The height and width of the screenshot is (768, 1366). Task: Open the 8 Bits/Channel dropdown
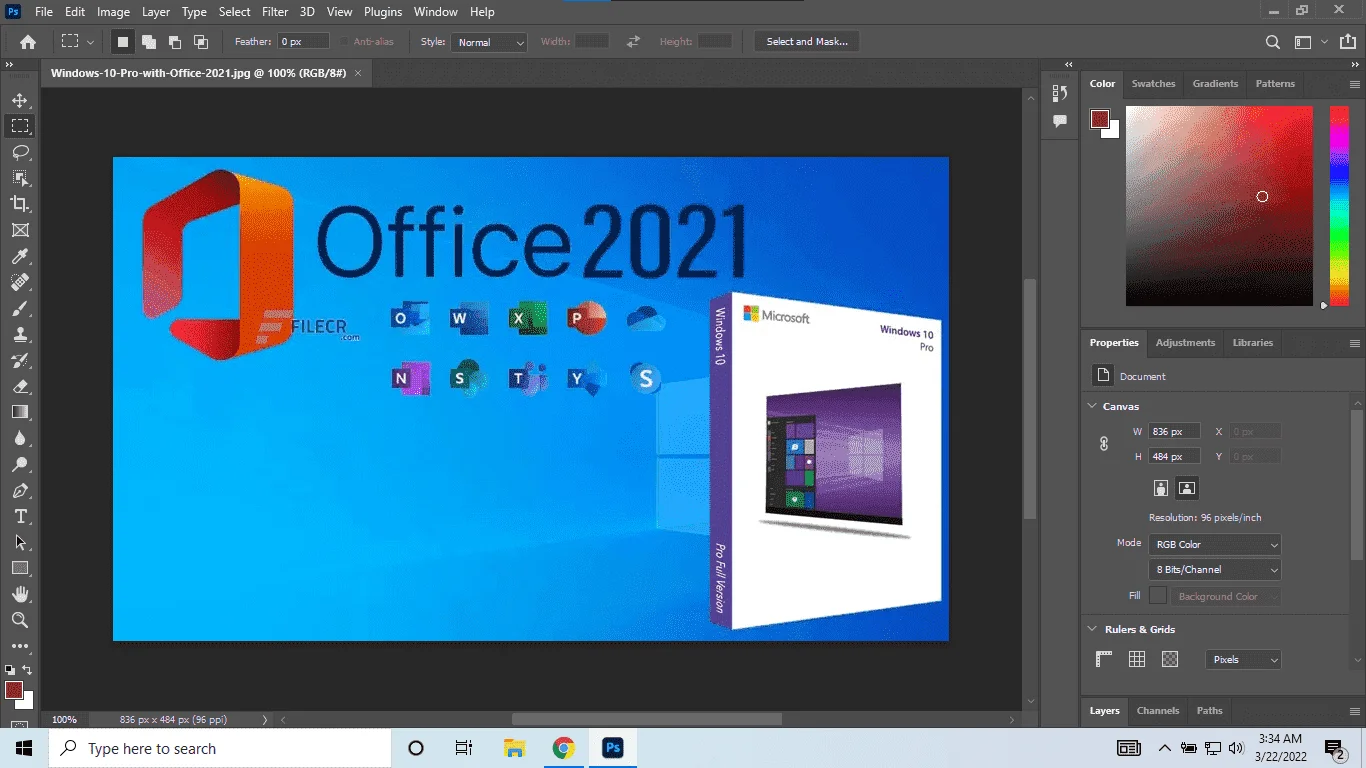[1215, 570]
